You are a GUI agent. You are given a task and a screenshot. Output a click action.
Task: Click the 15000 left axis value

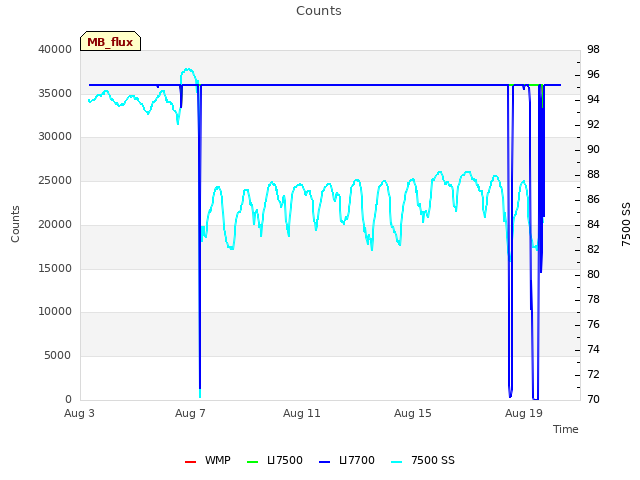pyautogui.click(x=55, y=269)
